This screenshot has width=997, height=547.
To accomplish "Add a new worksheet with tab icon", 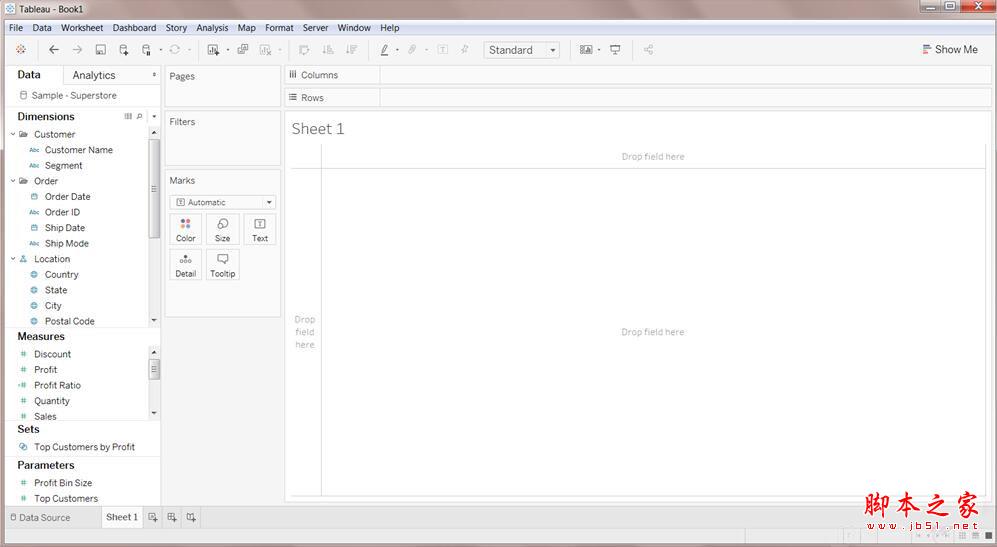I will [x=153, y=517].
